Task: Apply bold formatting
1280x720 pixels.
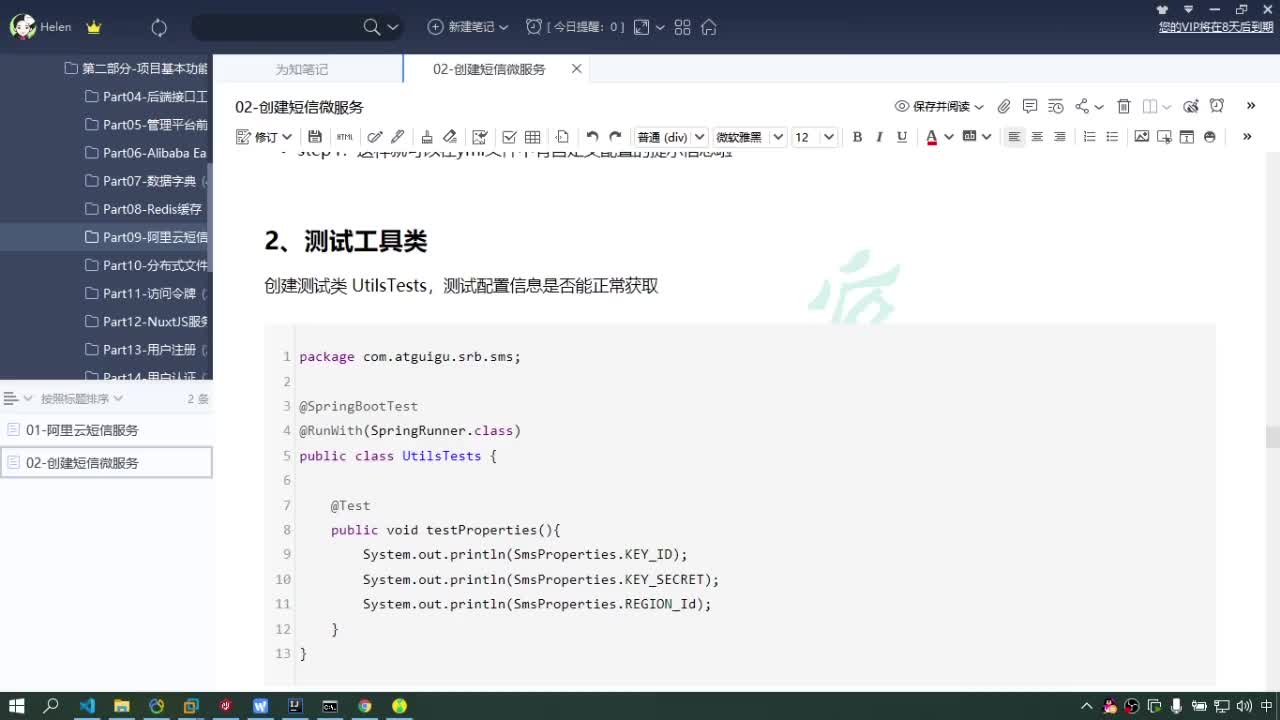Action: coord(857,137)
